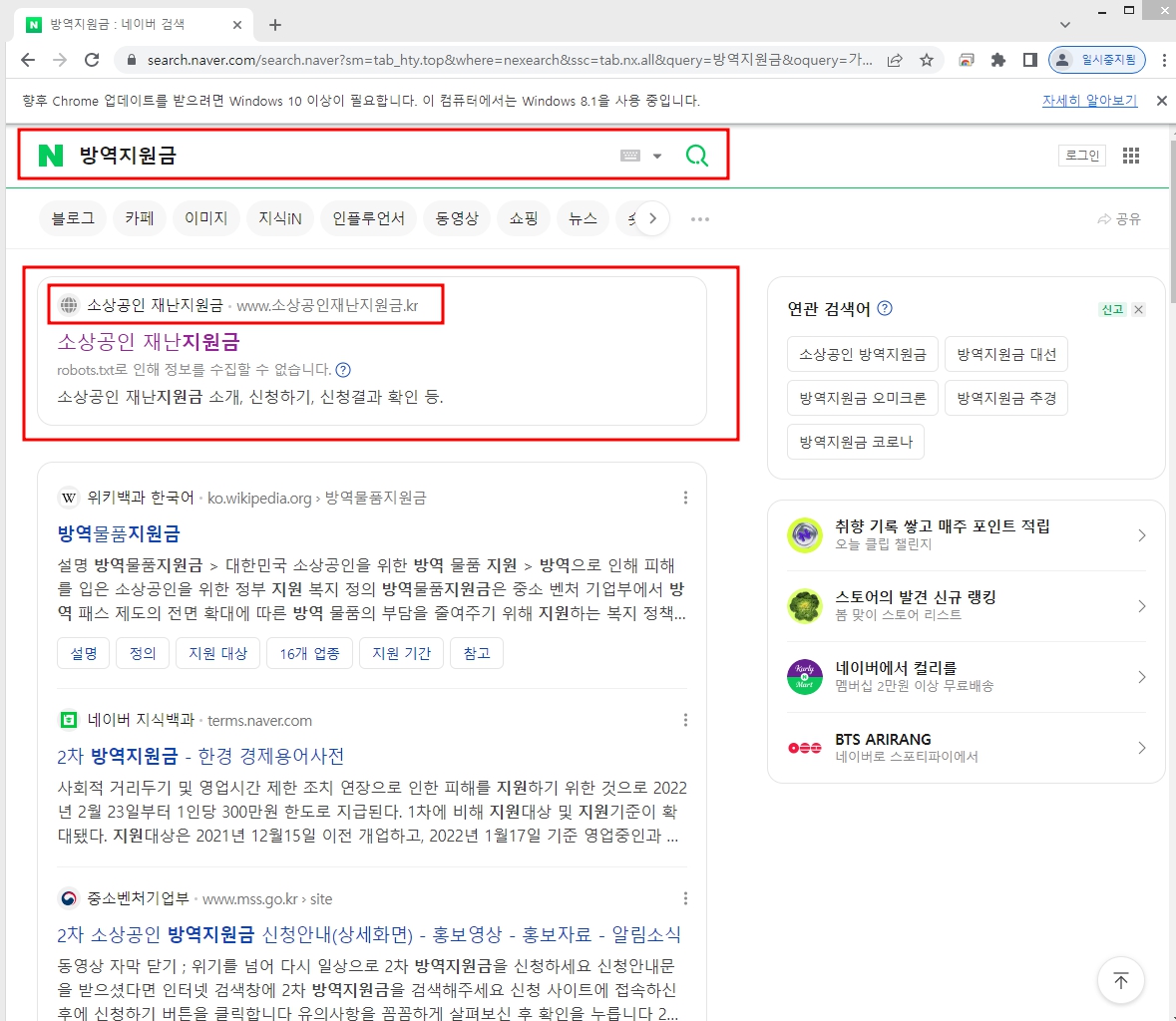
Task: Expand more category tabs with the right chevron
Action: click(x=652, y=218)
